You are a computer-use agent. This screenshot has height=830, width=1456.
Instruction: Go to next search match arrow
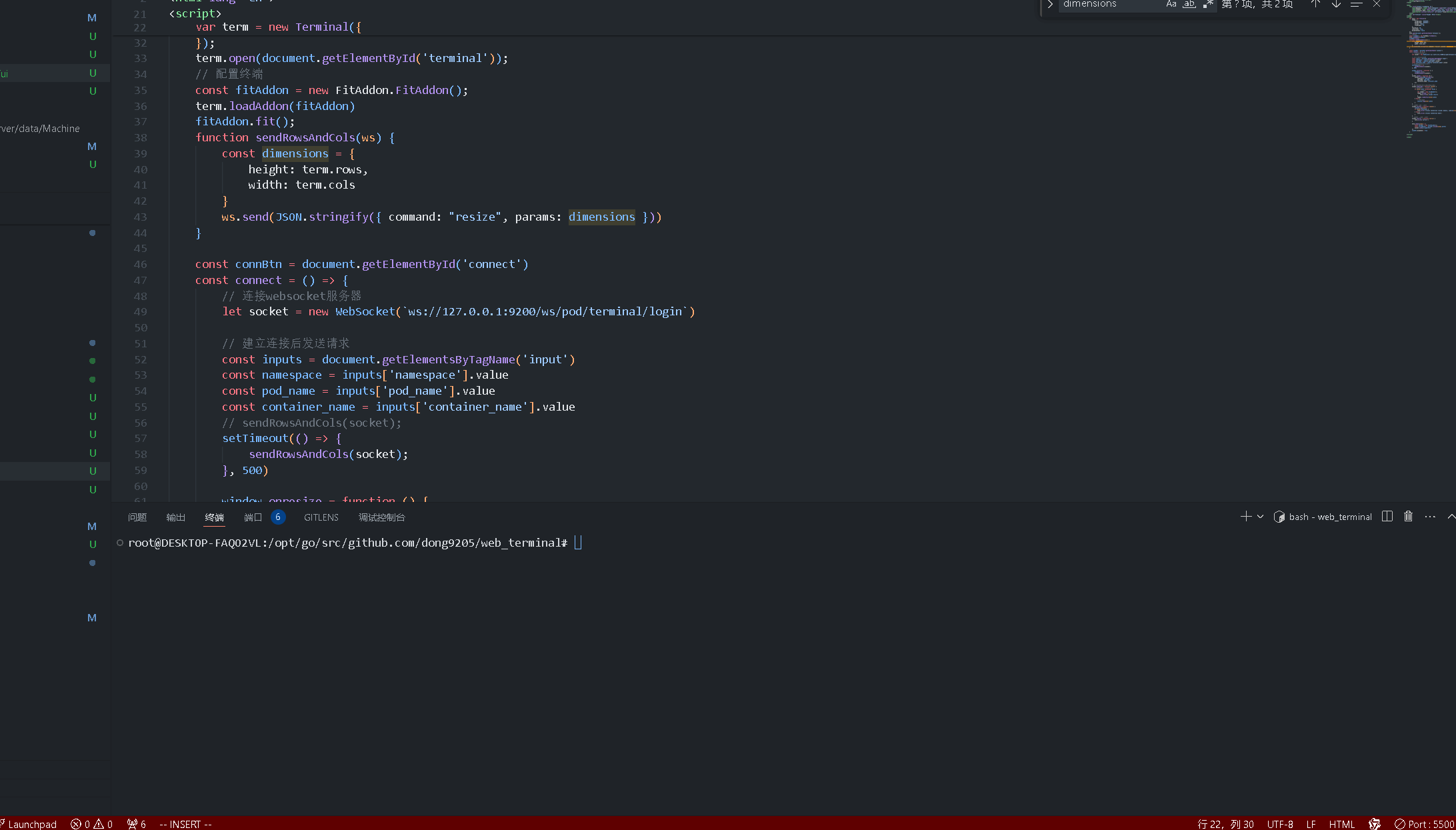(x=1336, y=4)
